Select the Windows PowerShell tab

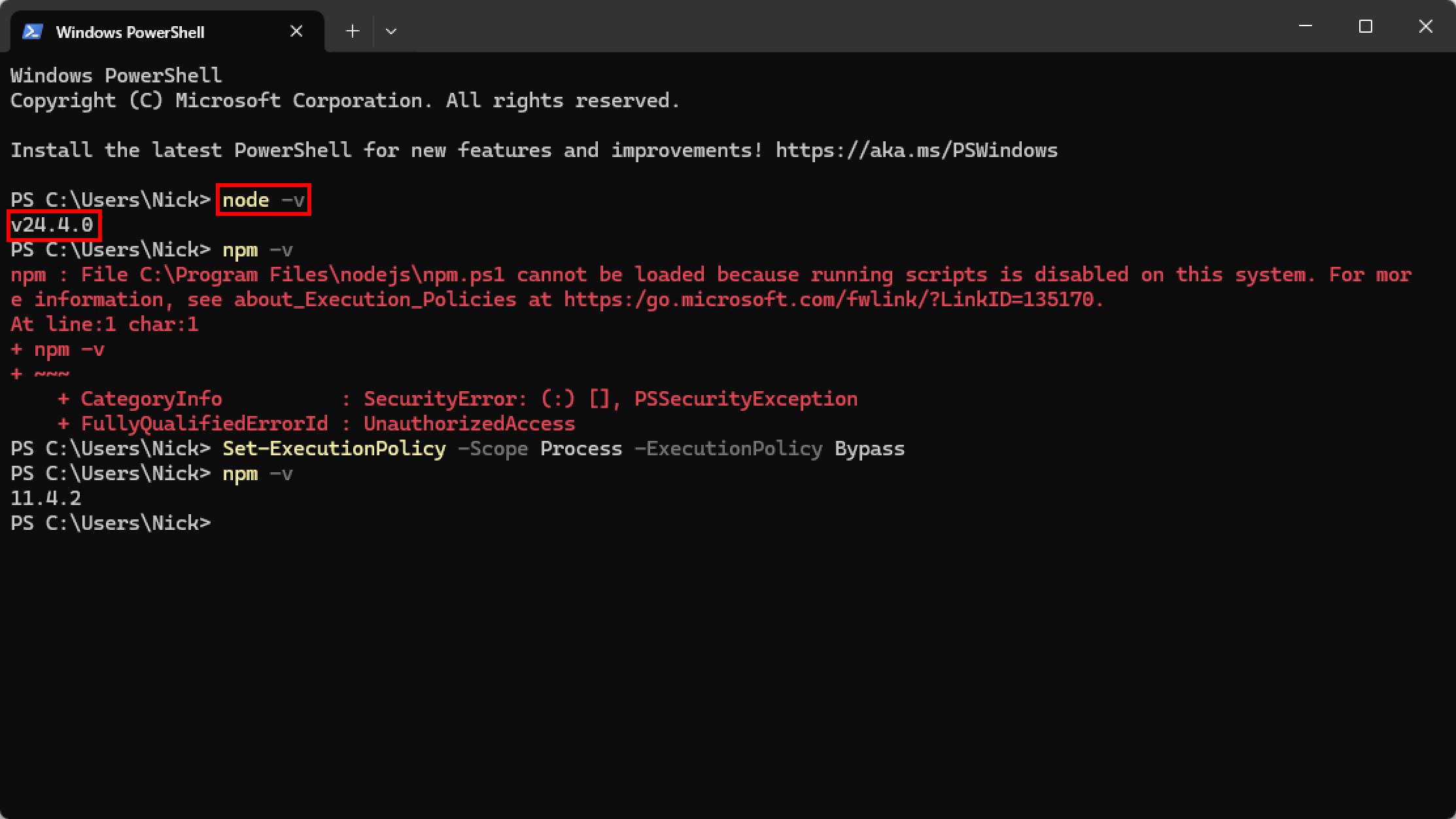(167, 31)
